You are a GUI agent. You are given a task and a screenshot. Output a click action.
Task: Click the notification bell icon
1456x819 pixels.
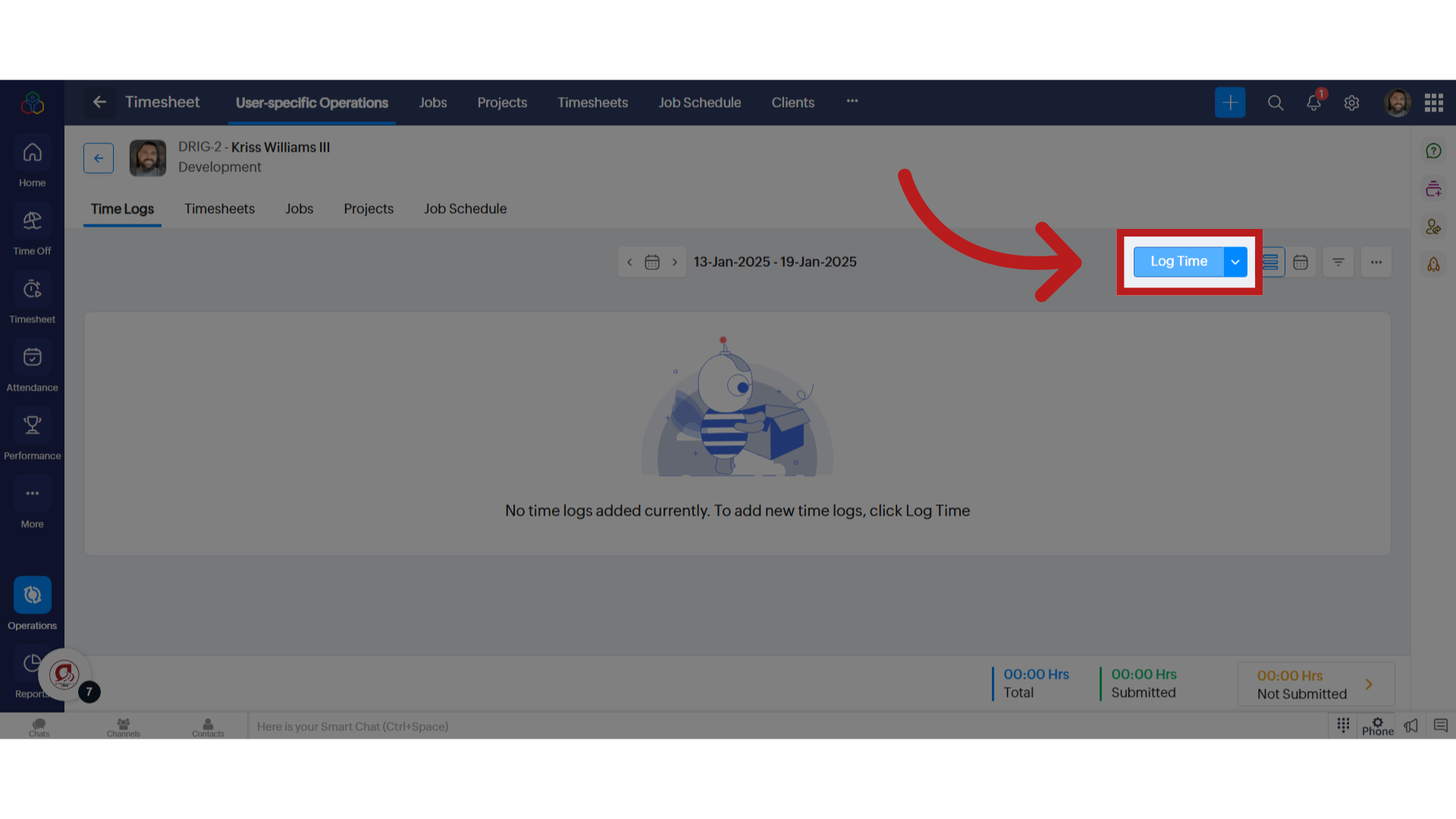click(x=1313, y=102)
